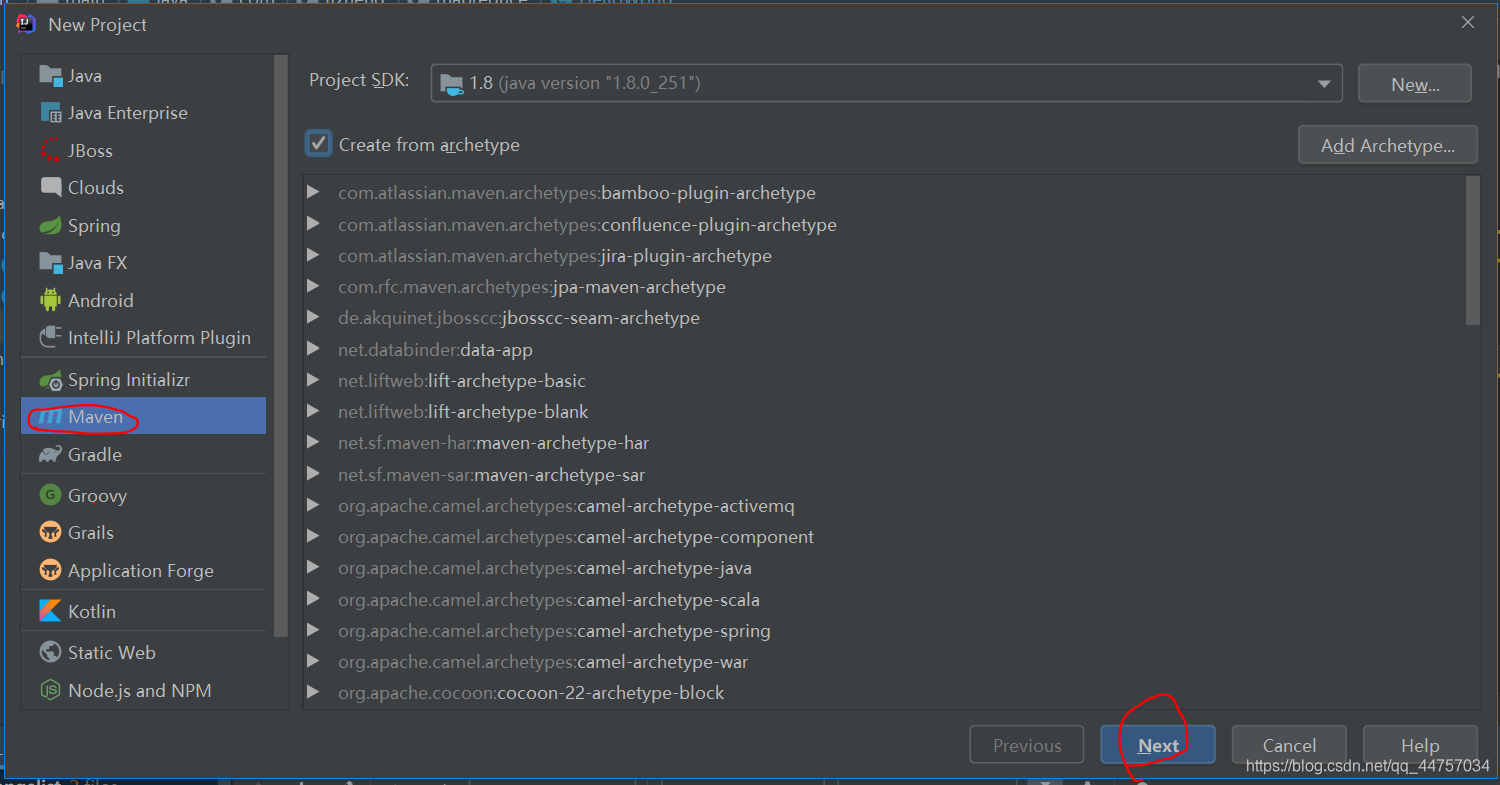Viewport: 1500px width, 785px height.
Task: Expand net.databinder data-app entry
Action: coord(314,349)
